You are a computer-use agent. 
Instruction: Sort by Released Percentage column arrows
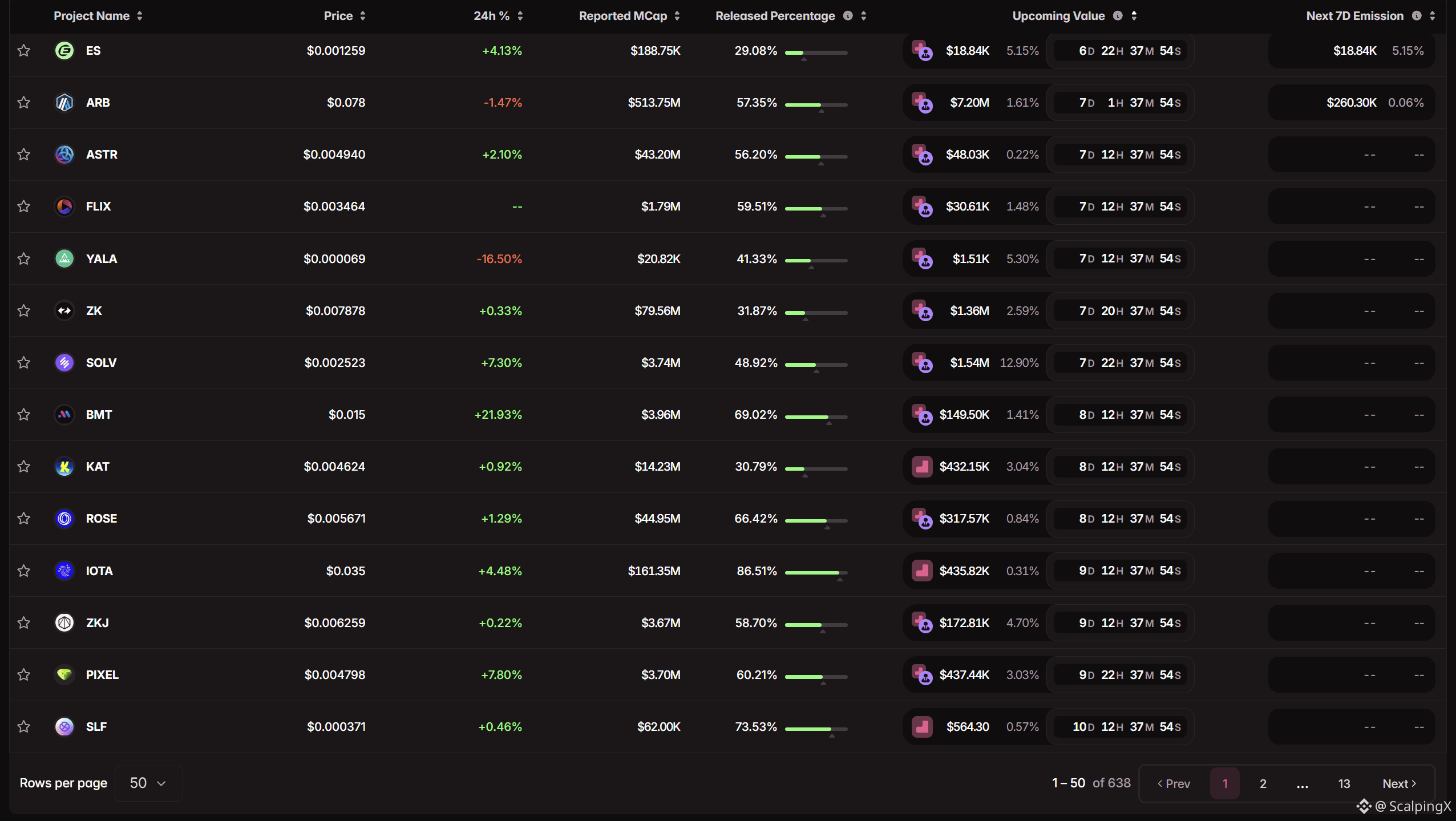click(864, 16)
